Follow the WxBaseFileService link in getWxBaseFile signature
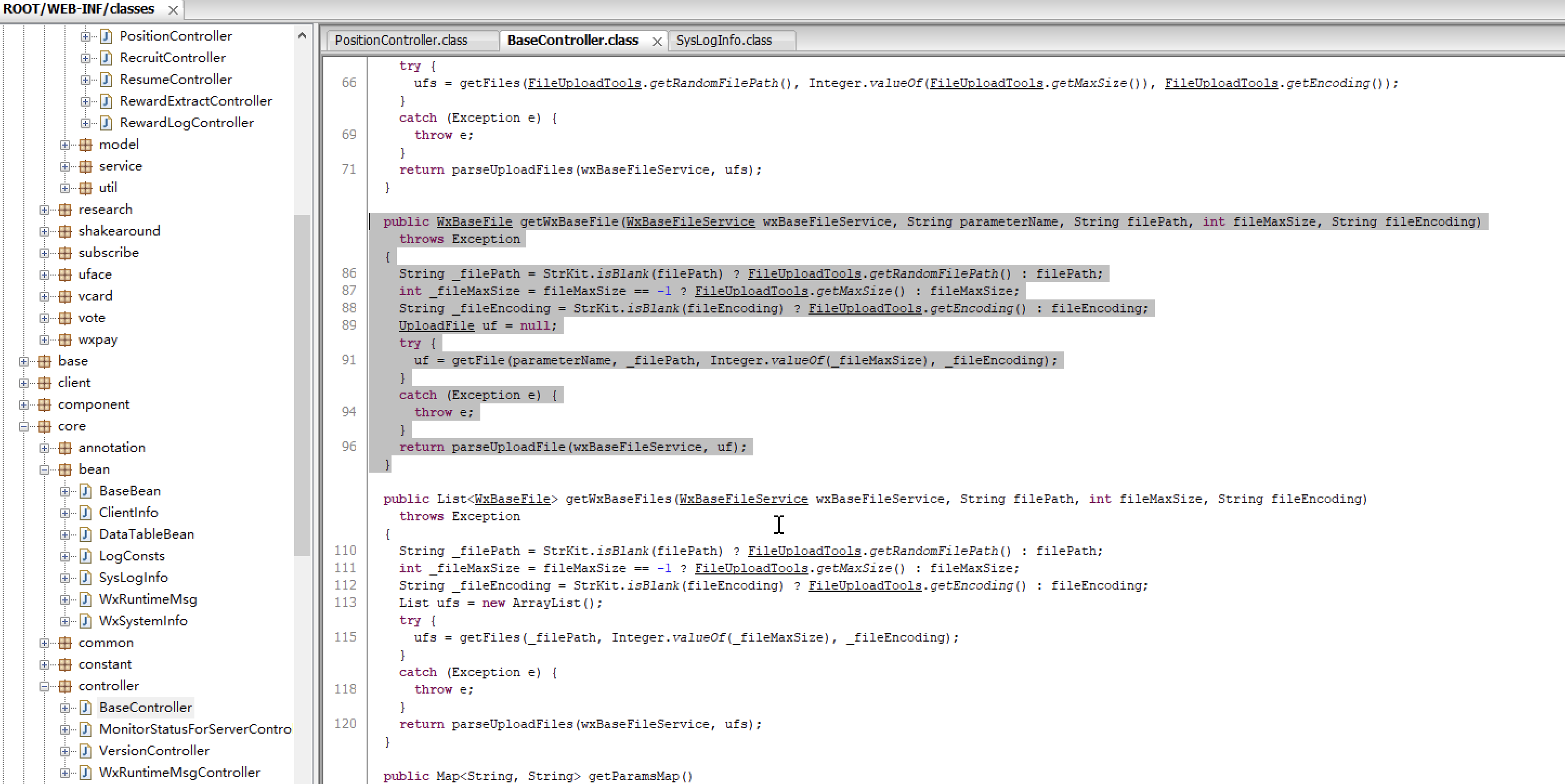Screen dimensions: 1565x784 coord(690,221)
